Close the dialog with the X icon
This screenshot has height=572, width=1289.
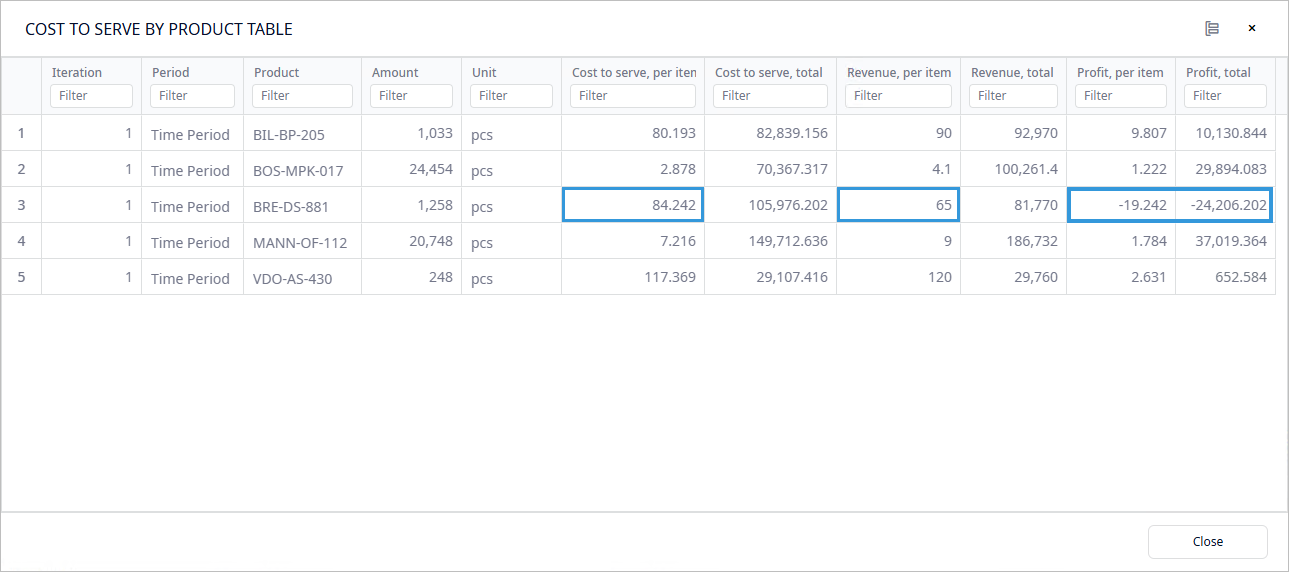[x=1251, y=28]
